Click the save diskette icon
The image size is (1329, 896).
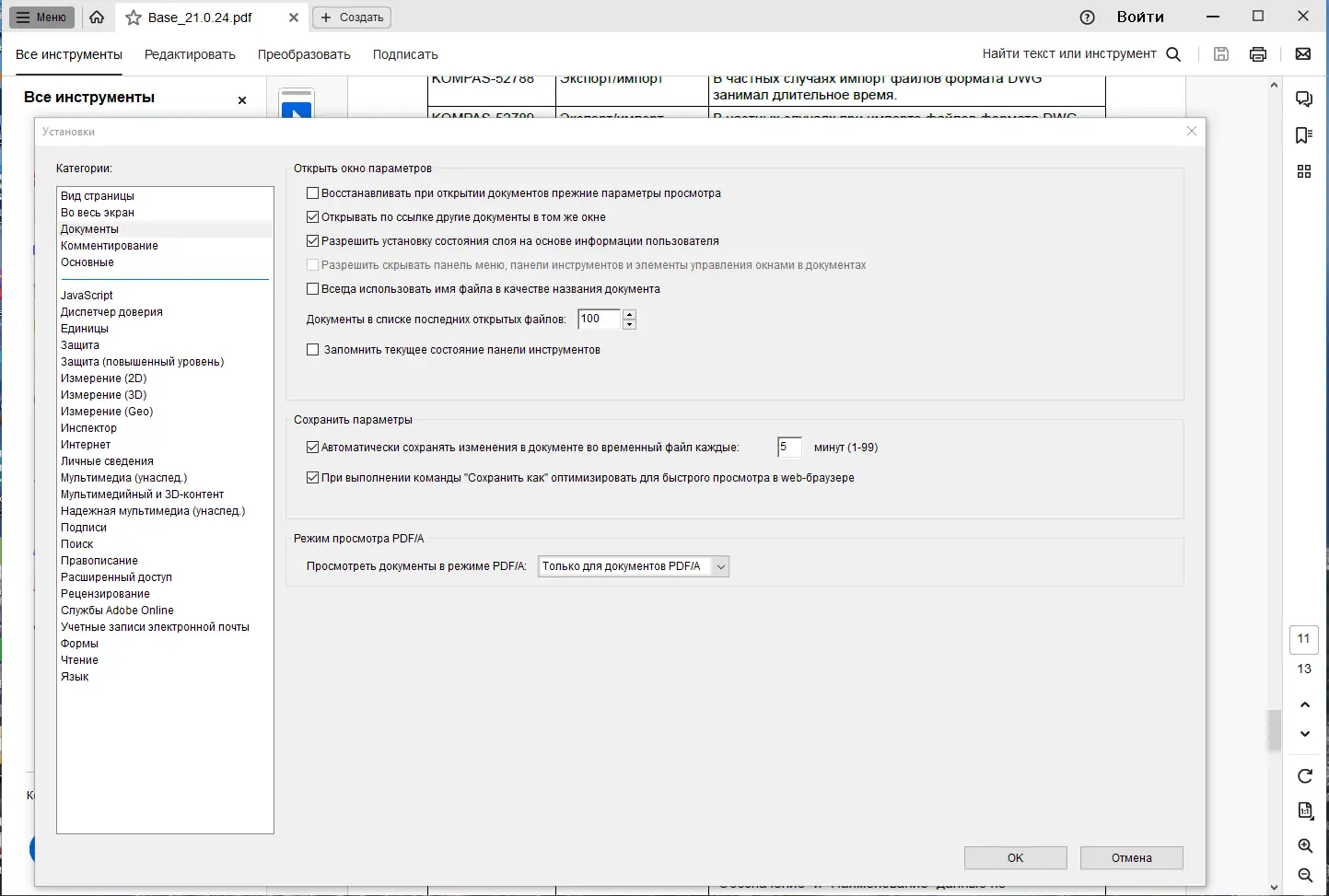coord(1221,54)
